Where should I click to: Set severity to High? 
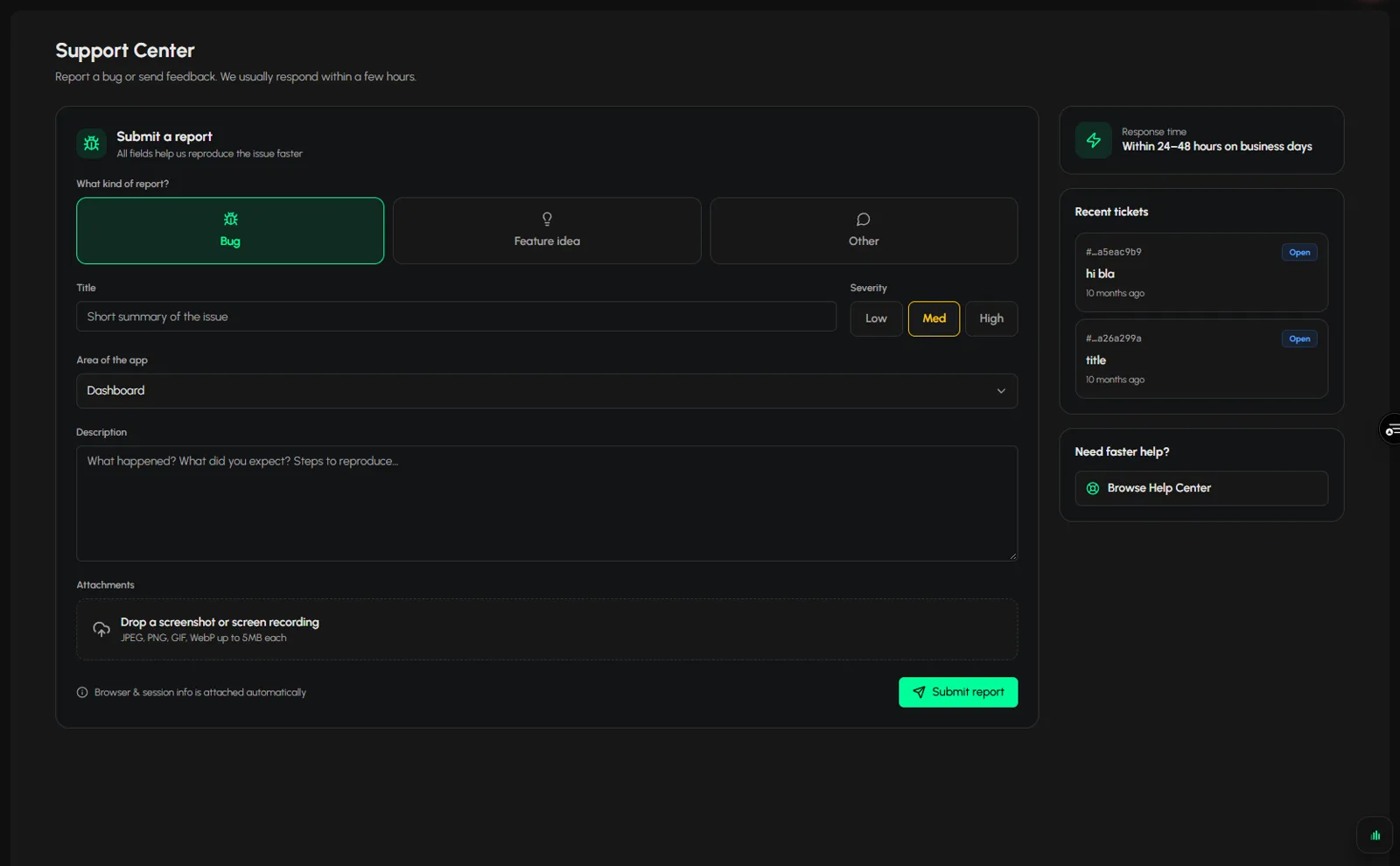pos(991,318)
